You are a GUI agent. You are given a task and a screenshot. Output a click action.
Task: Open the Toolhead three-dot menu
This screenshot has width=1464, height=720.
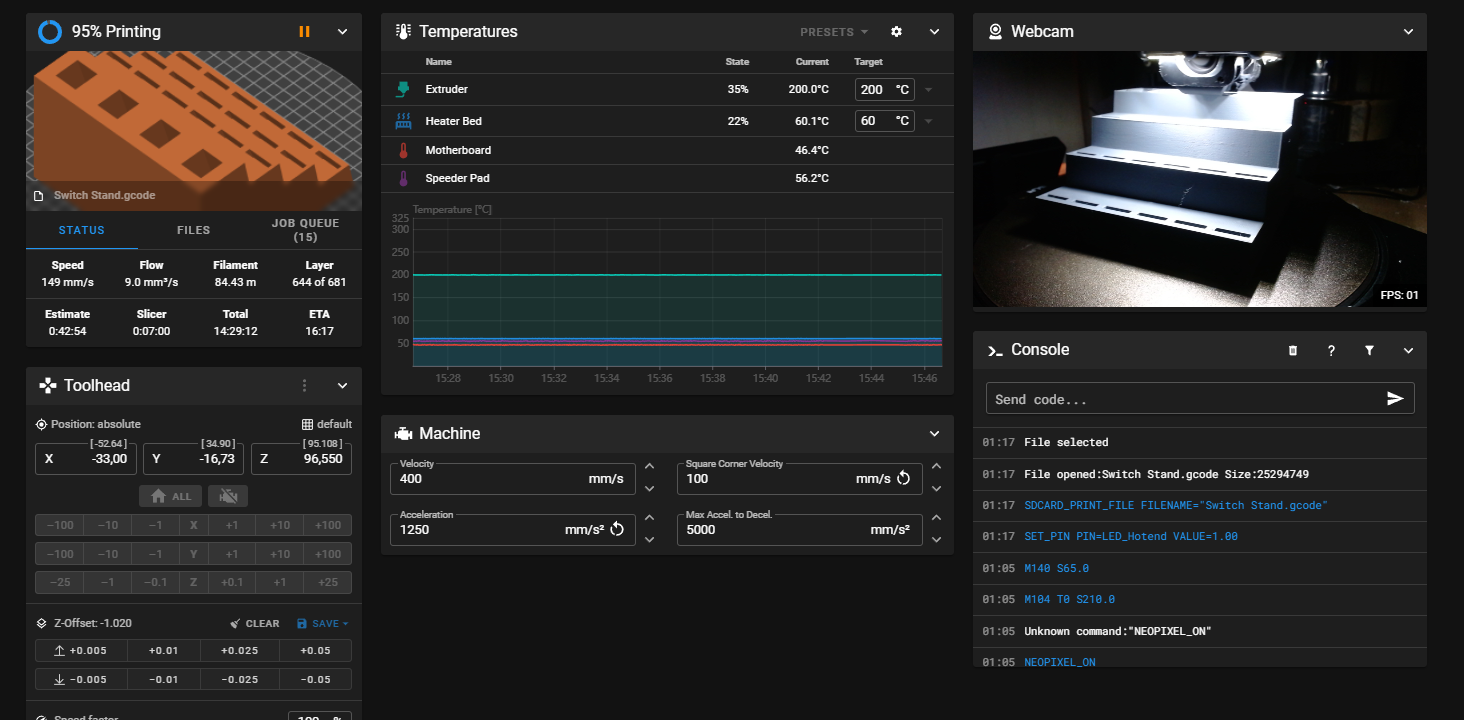click(x=304, y=386)
